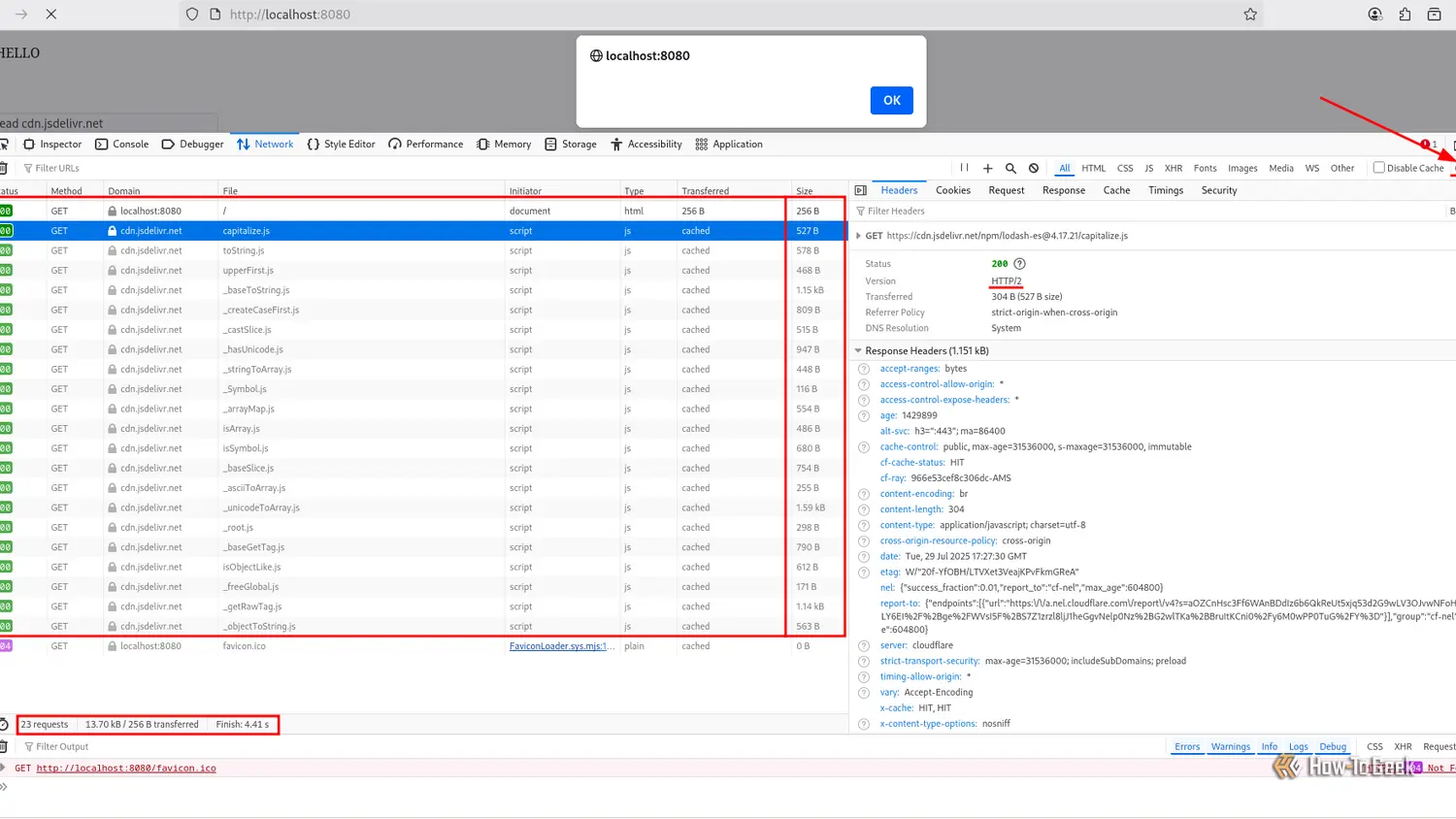1456x819 pixels.
Task: Open the tracking protection shield icon
Action: tap(192, 15)
